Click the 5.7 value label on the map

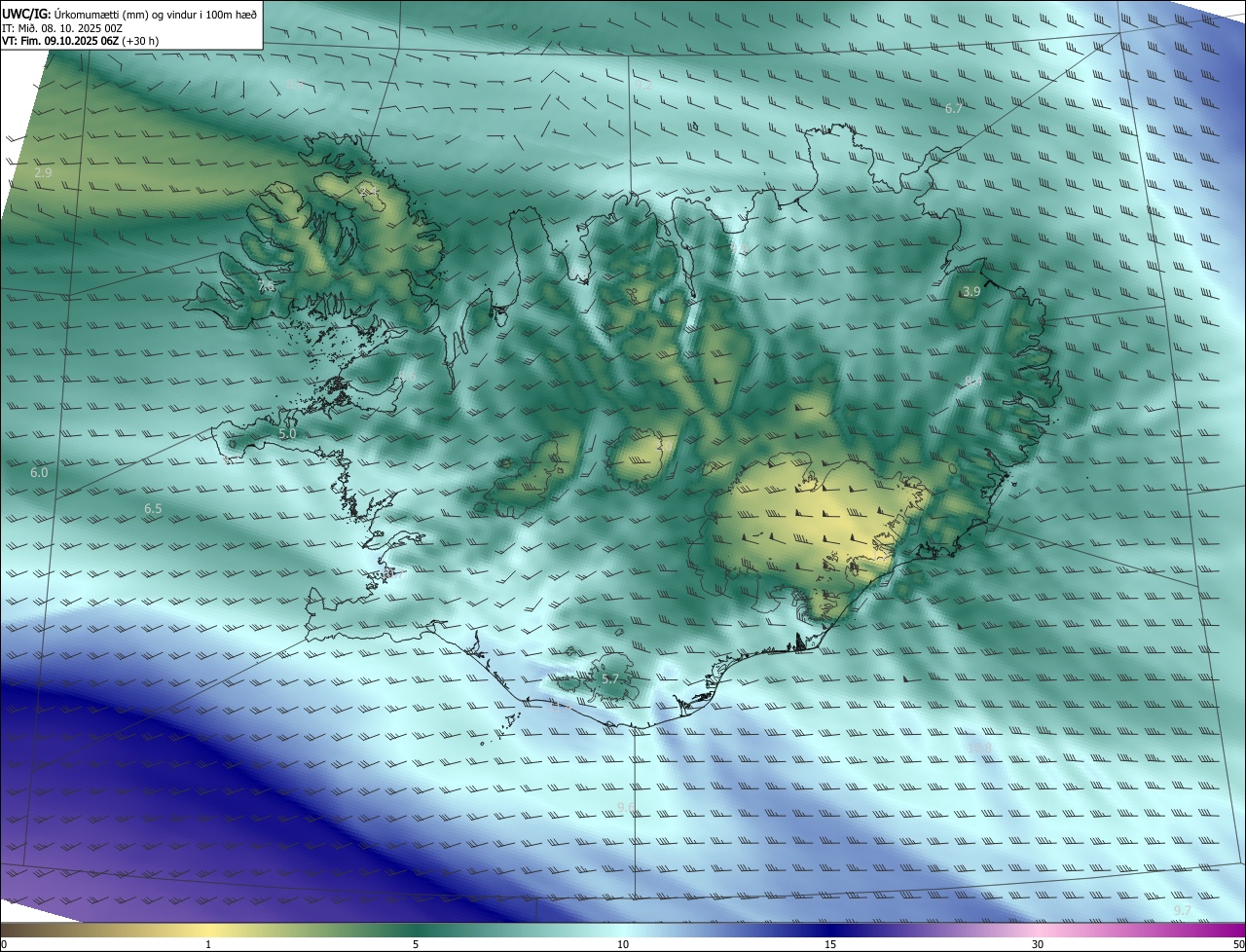(x=610, y=678)
